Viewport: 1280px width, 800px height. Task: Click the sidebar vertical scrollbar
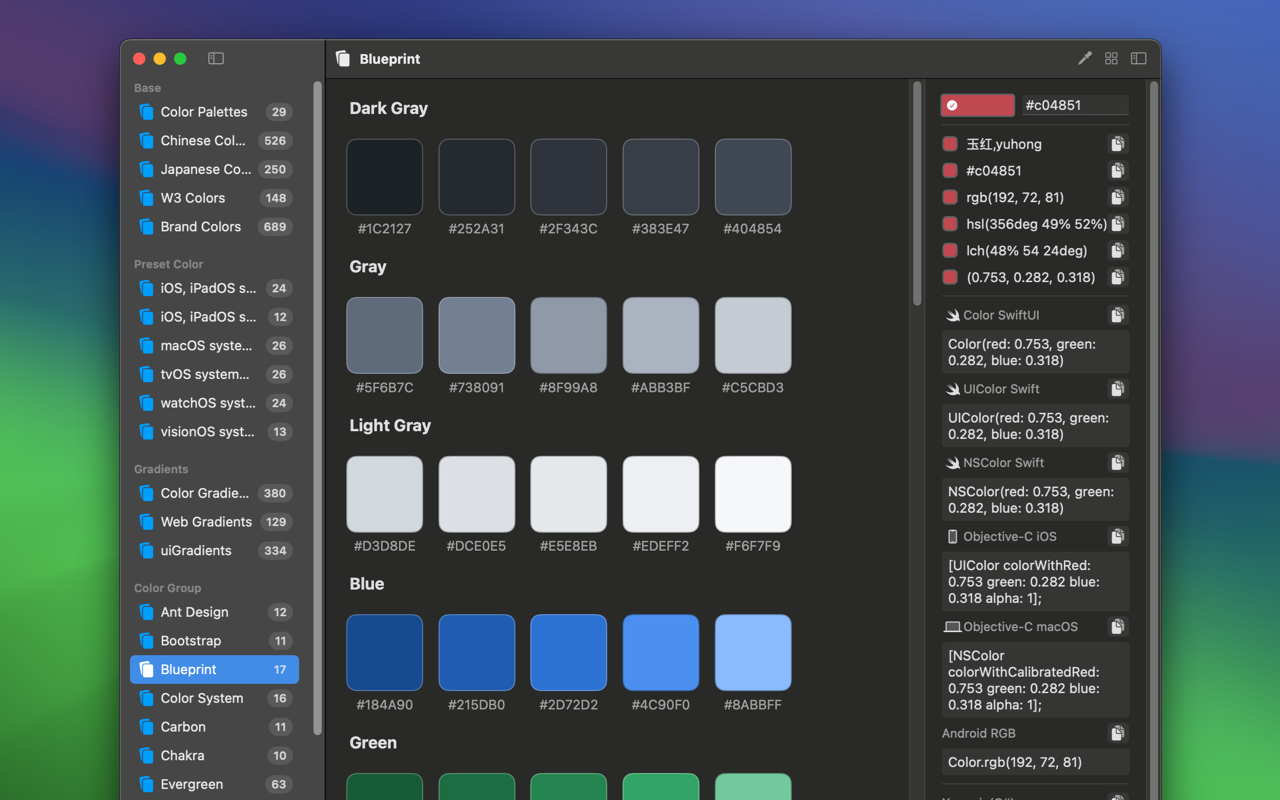pos(318,408)
